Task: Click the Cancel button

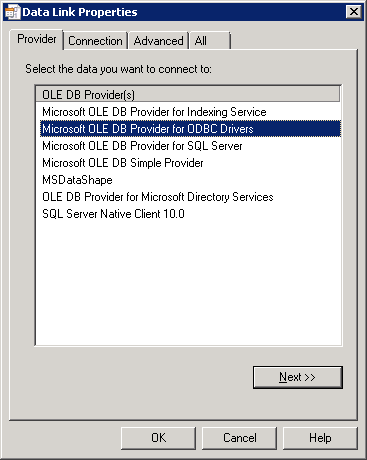Action: 239,438
